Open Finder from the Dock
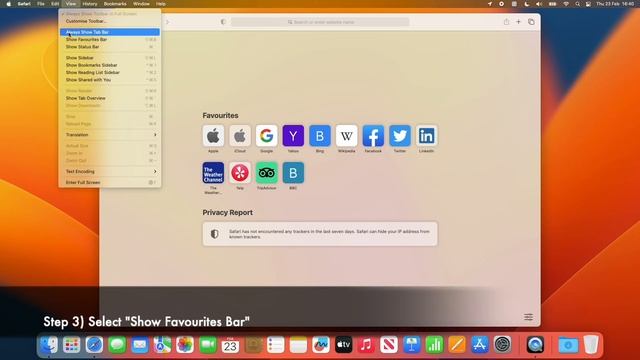640x360 pixels. [49, 345]
